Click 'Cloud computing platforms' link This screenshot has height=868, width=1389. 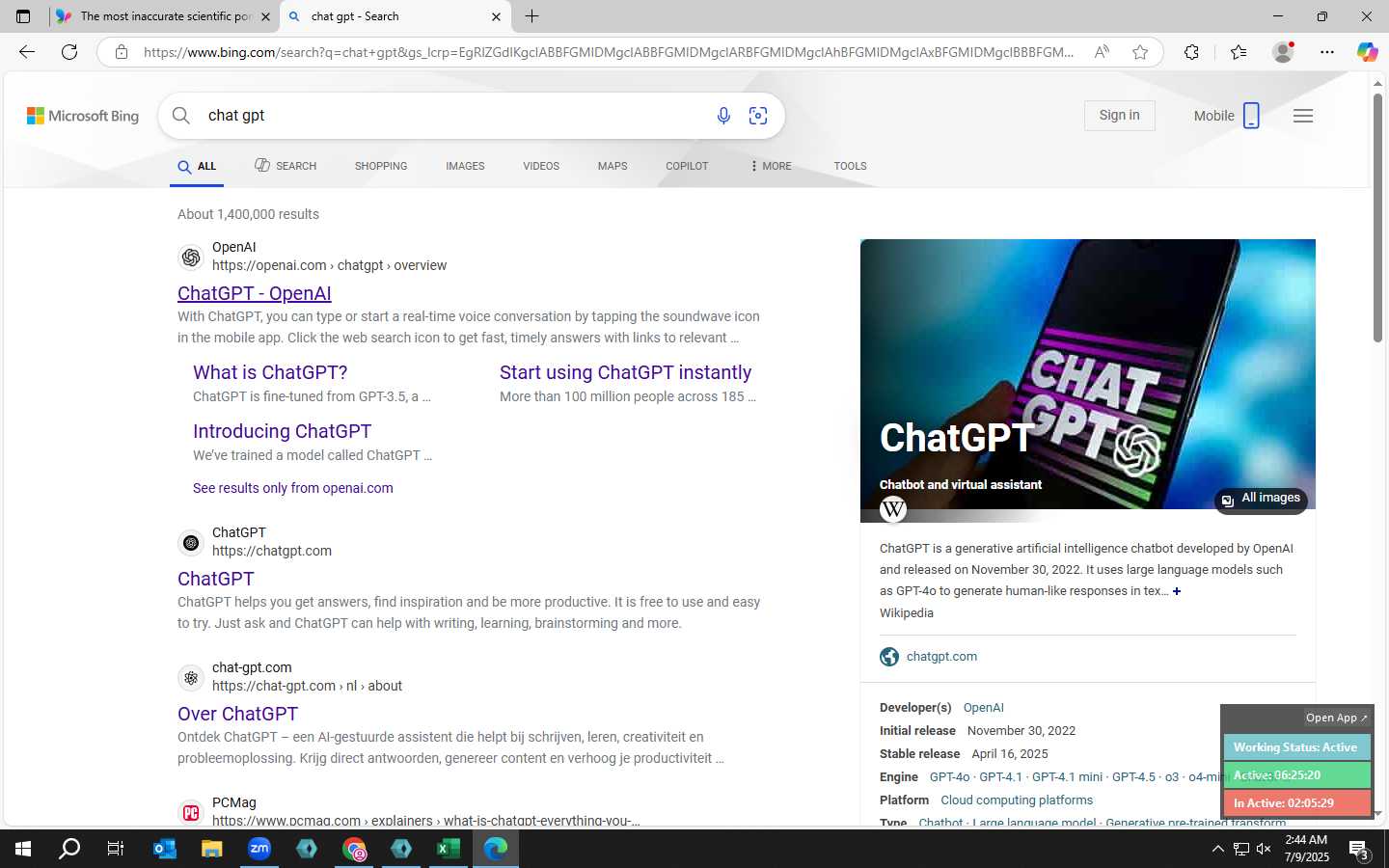tap(1017, 800)
